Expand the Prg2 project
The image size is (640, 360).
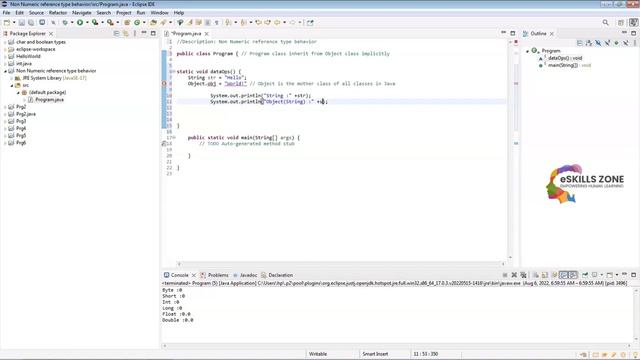(5, 107)
